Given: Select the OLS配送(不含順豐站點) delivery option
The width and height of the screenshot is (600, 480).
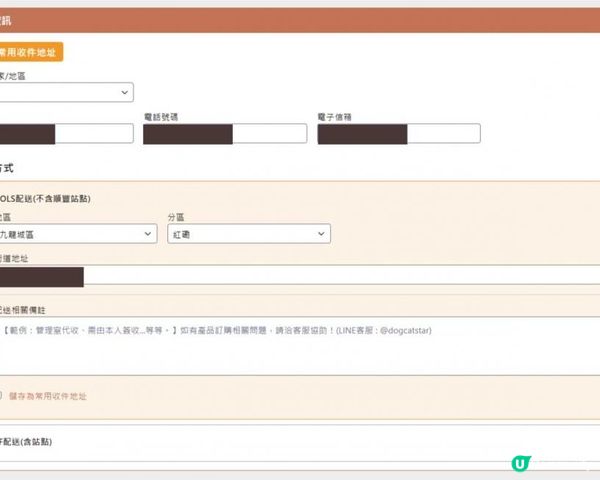Looking at the screenshot, I should tap(45, 199).
